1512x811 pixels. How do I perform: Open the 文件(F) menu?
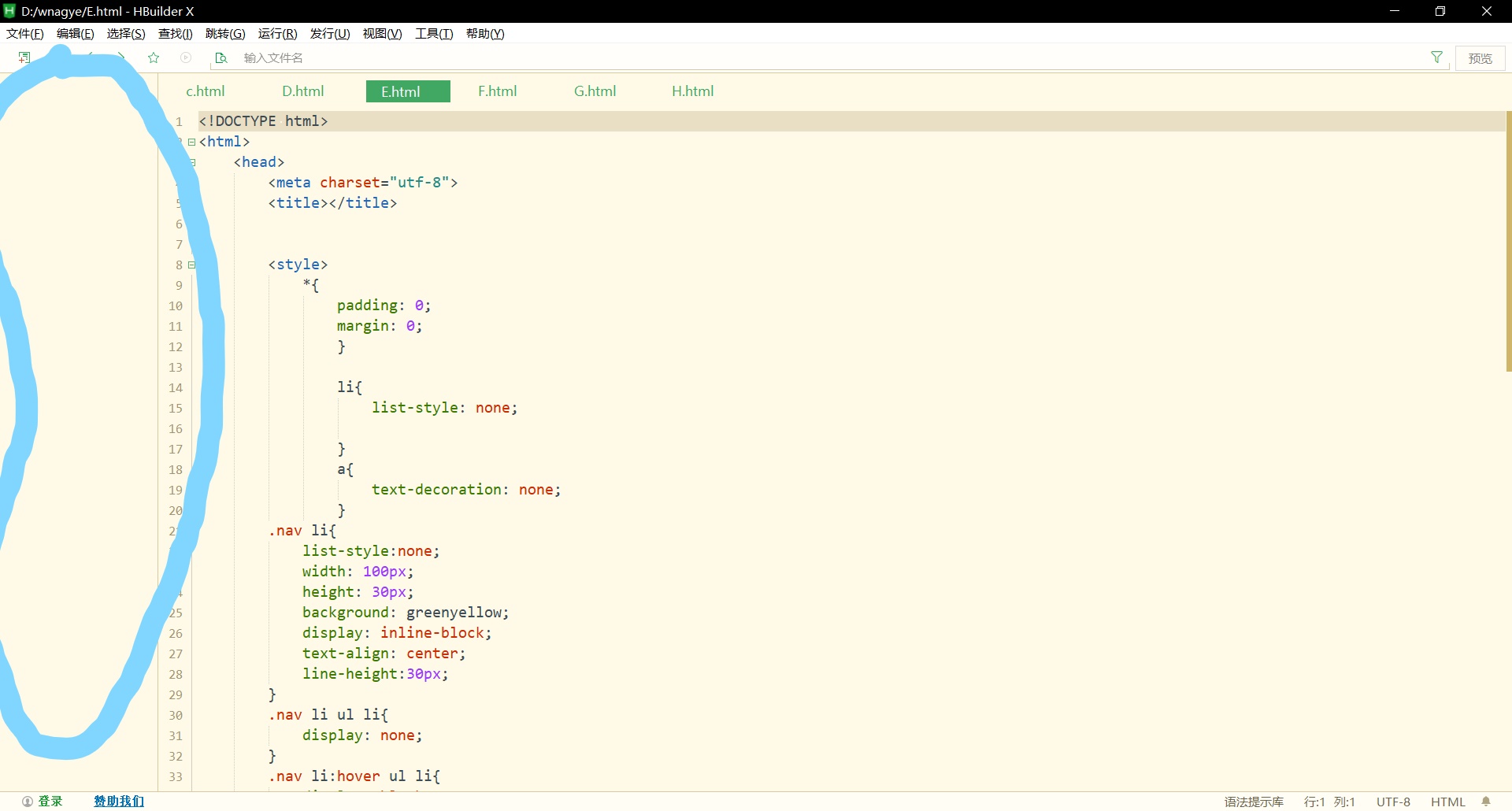pos(25,34)
